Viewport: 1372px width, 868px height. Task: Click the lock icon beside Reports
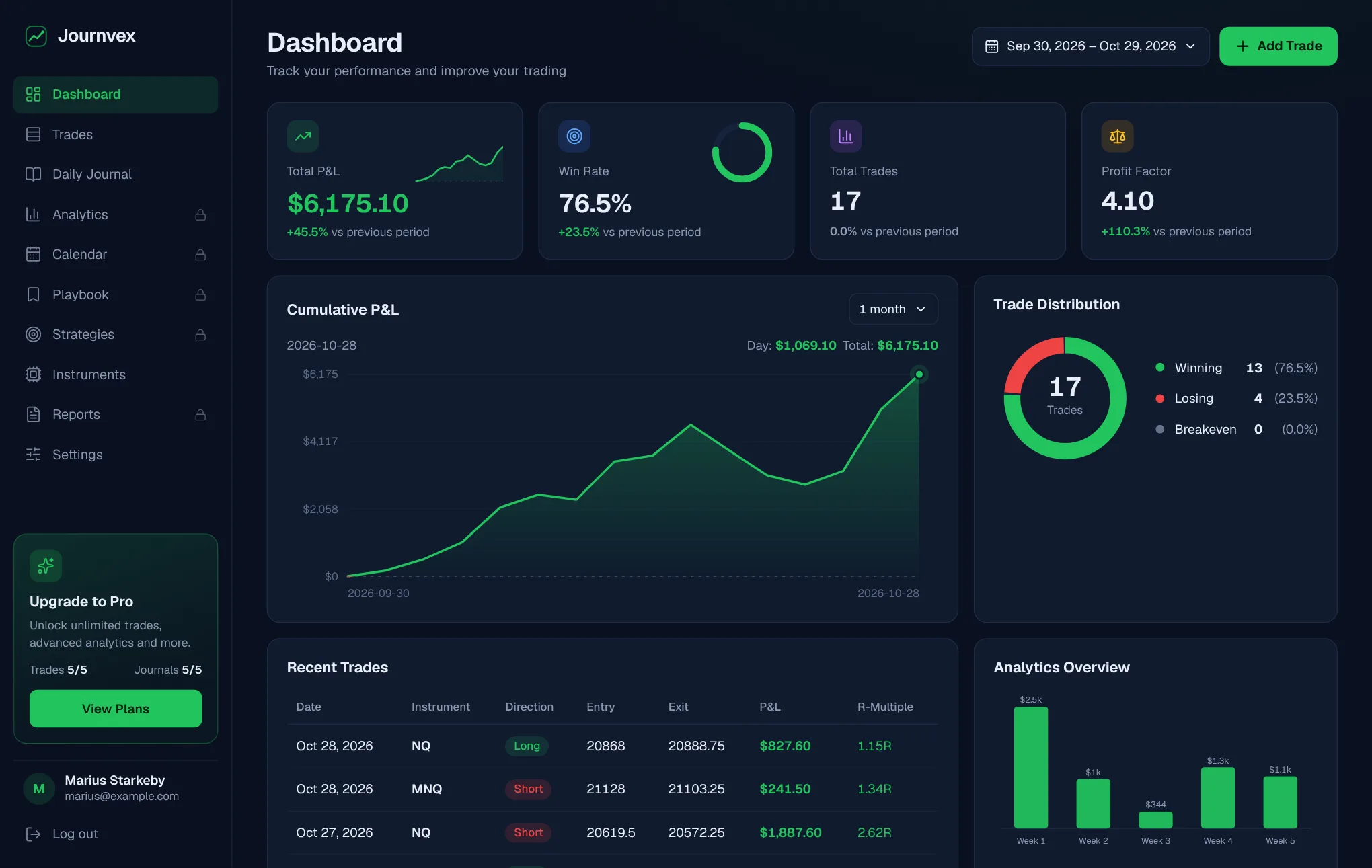[x=200, y=415]
